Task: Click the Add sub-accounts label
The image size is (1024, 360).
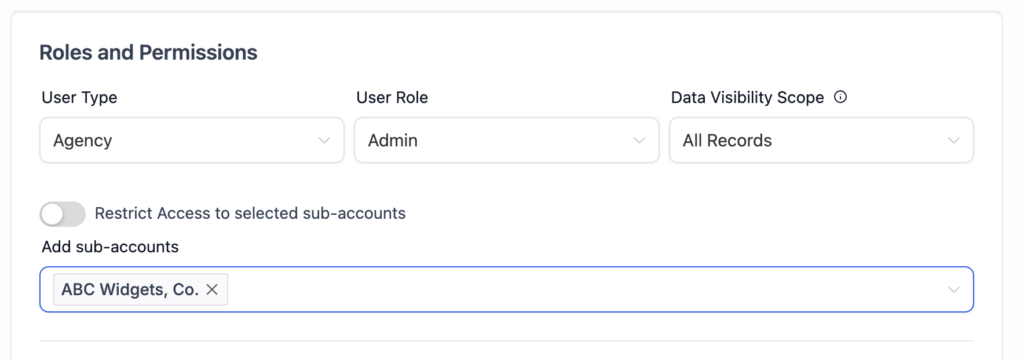Action: pos(110,247)
